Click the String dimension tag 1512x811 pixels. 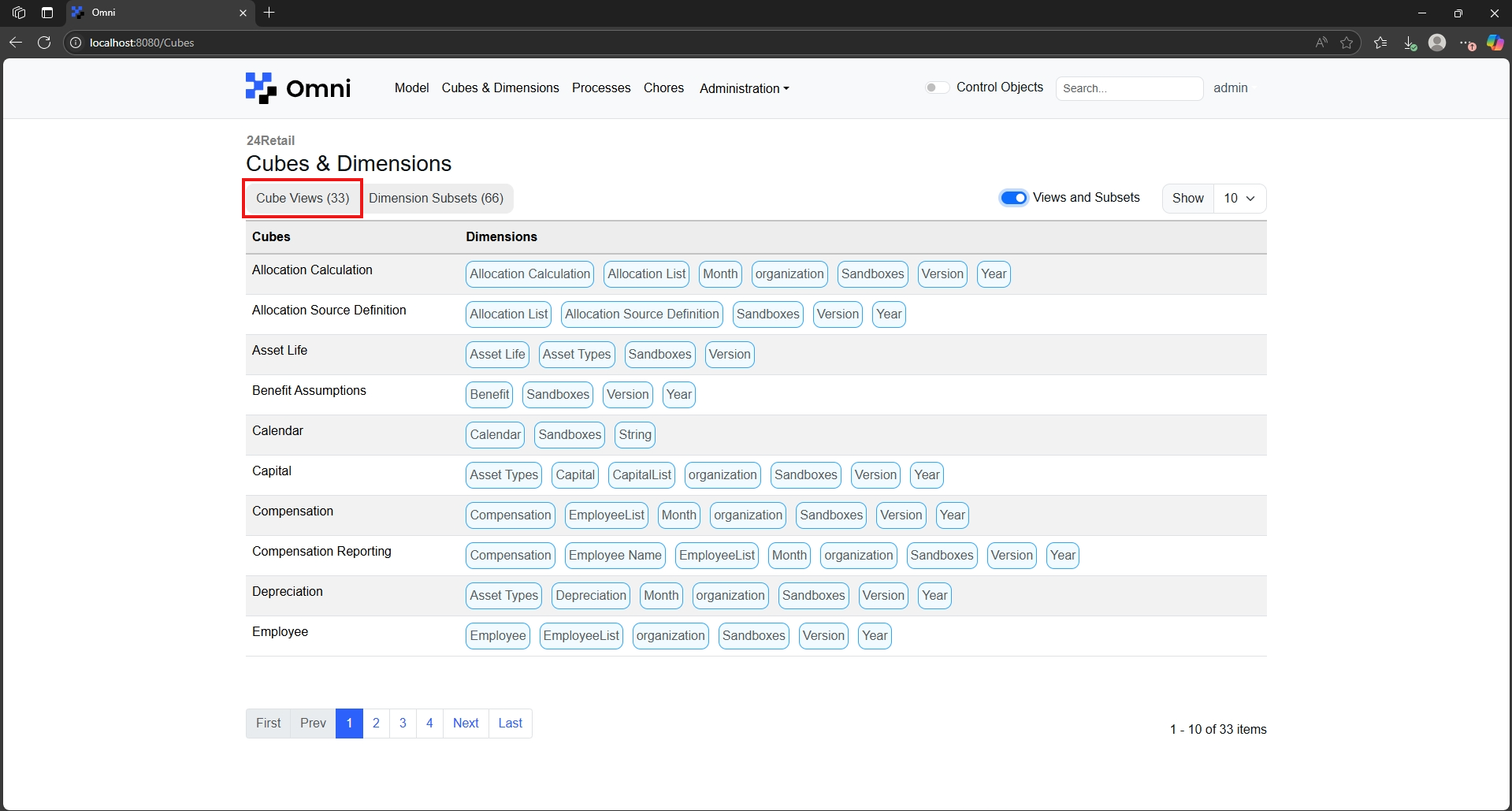click(x=635, y=435)
